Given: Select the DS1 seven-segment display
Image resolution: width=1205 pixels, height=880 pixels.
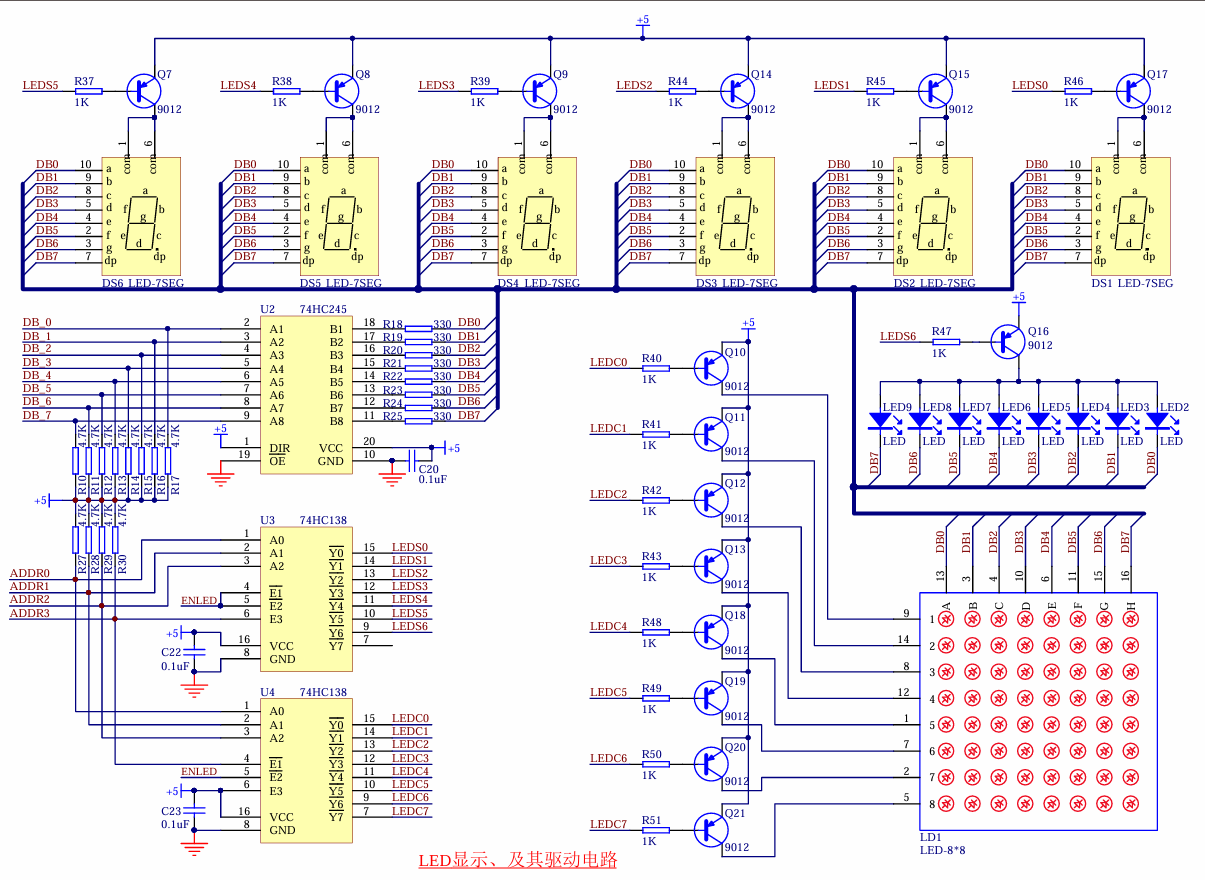Looking at the screenshot, I should 1130,216.
